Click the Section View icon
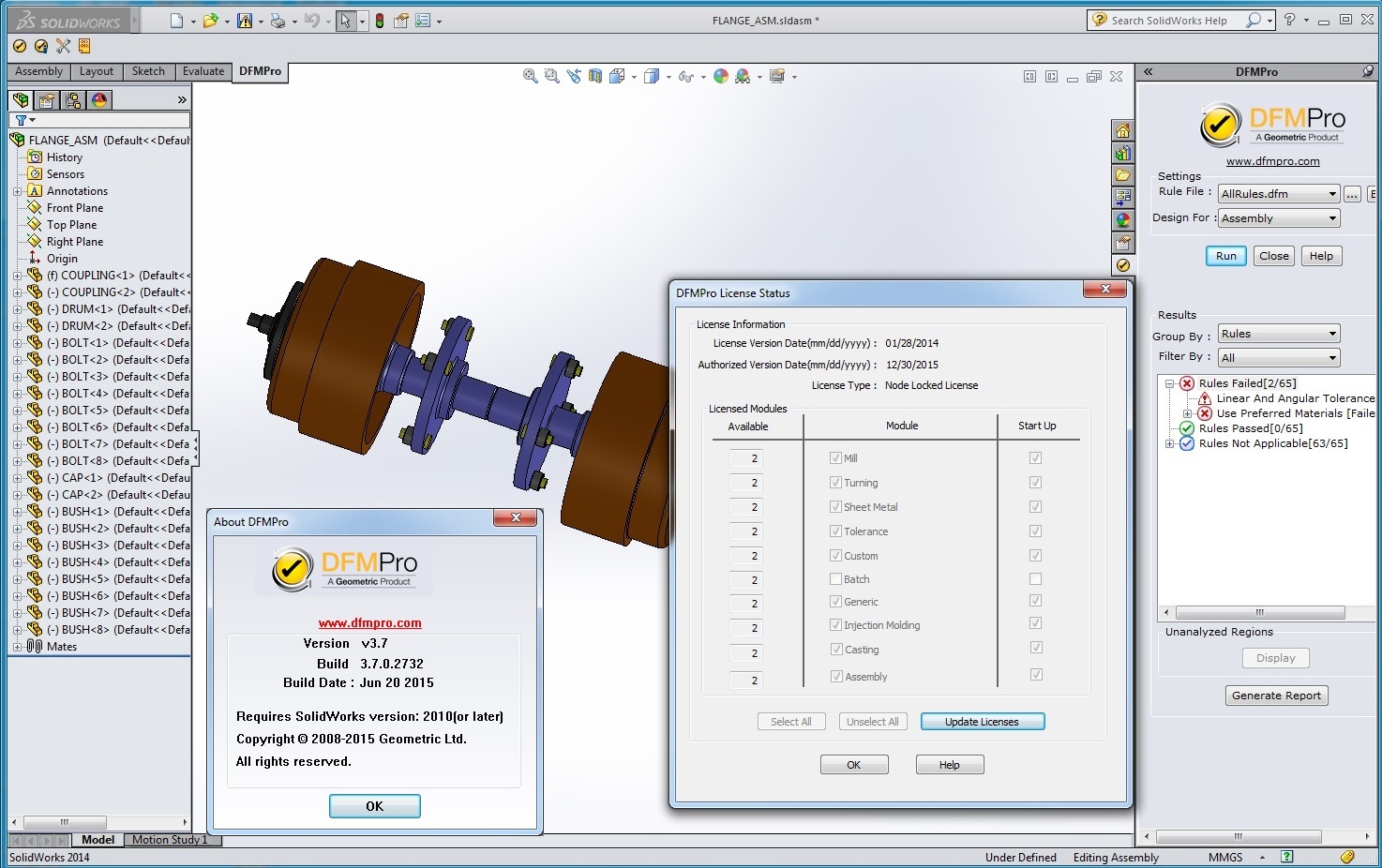The image size is (1382, 868). click(x=595, y=77)
